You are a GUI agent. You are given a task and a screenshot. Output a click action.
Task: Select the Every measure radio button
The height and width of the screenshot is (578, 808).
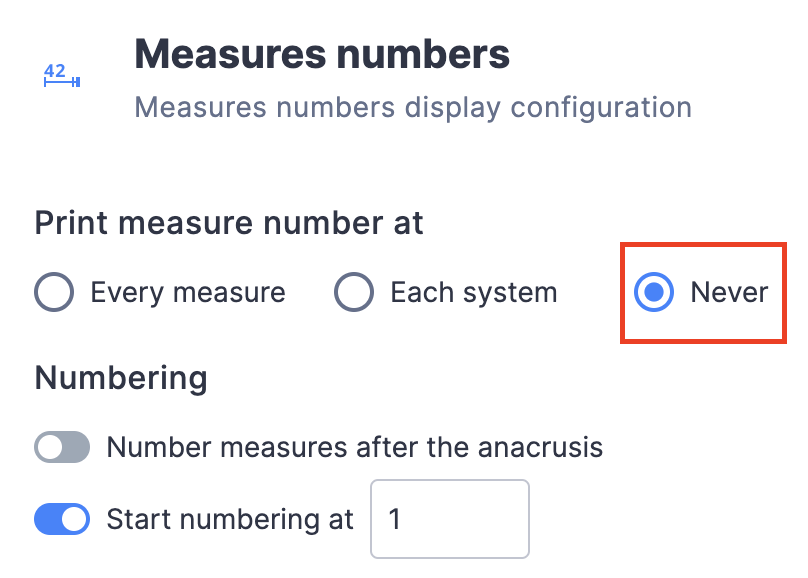pyautogui.click(x=53, y=292)
